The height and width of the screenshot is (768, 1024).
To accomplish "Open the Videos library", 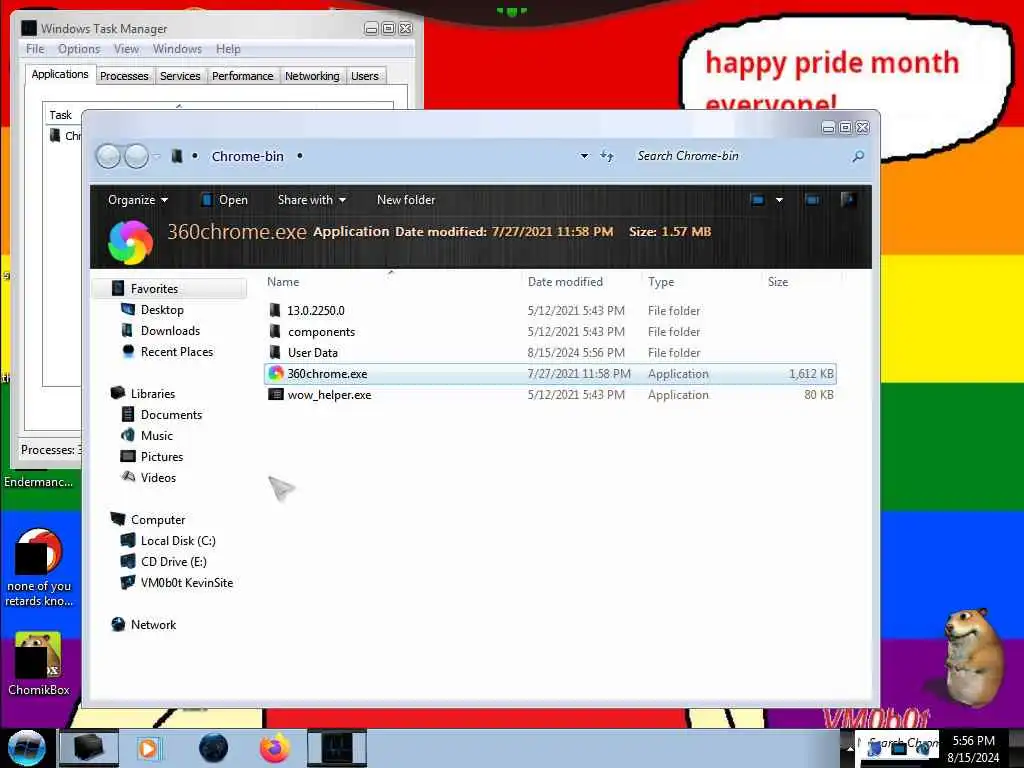I will coord(158,477).
